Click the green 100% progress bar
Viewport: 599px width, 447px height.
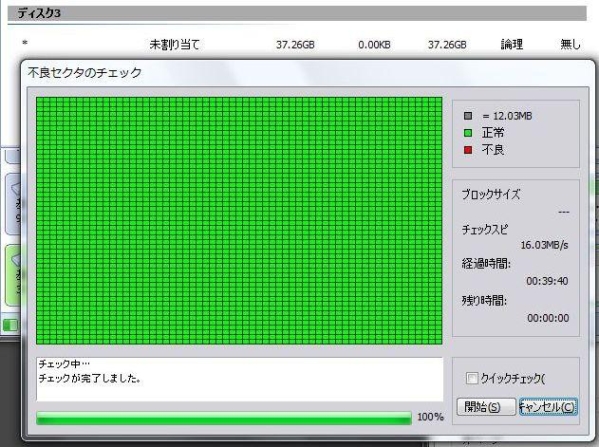224,418
